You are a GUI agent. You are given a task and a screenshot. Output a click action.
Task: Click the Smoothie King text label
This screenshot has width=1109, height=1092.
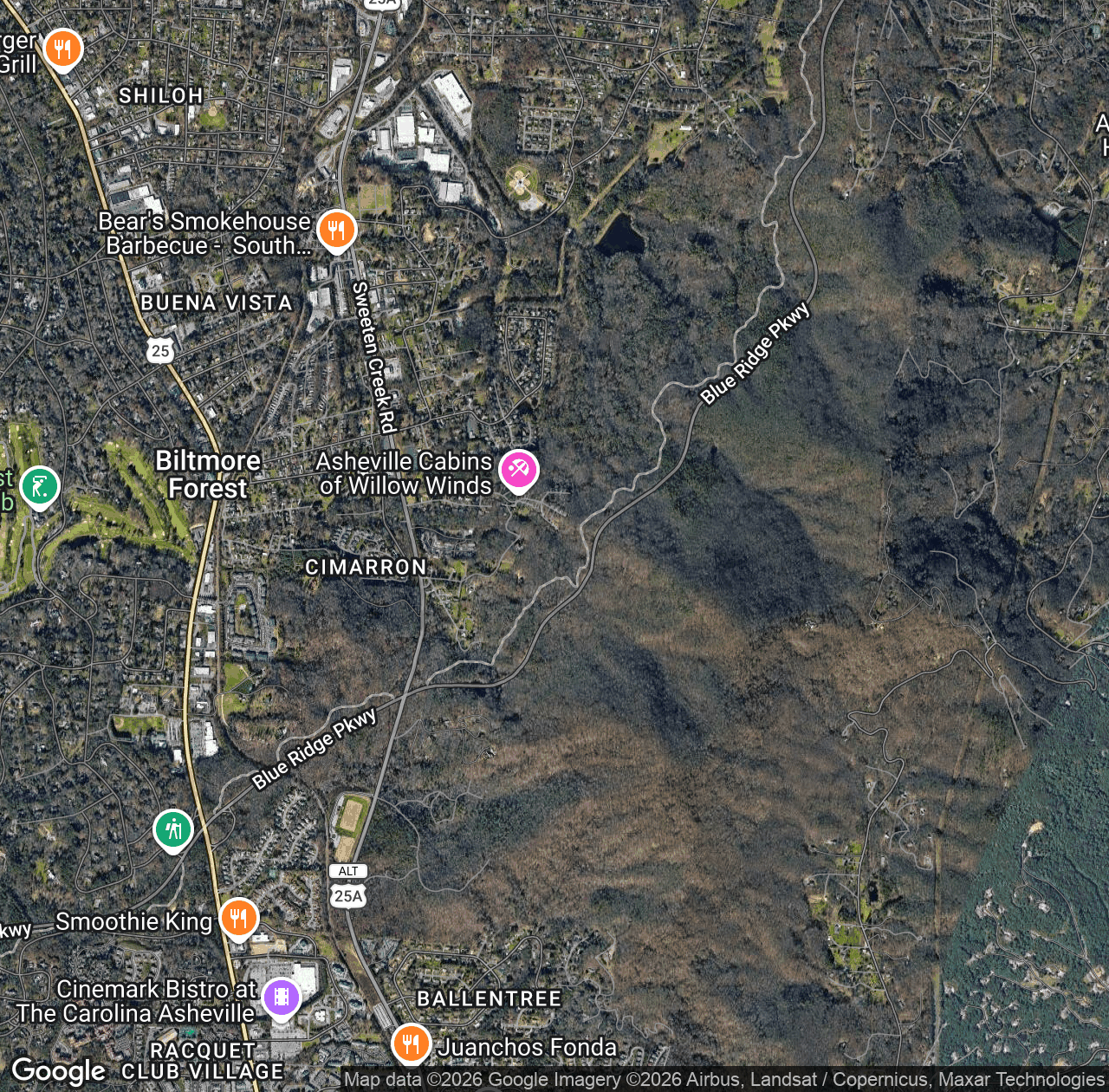134,921
